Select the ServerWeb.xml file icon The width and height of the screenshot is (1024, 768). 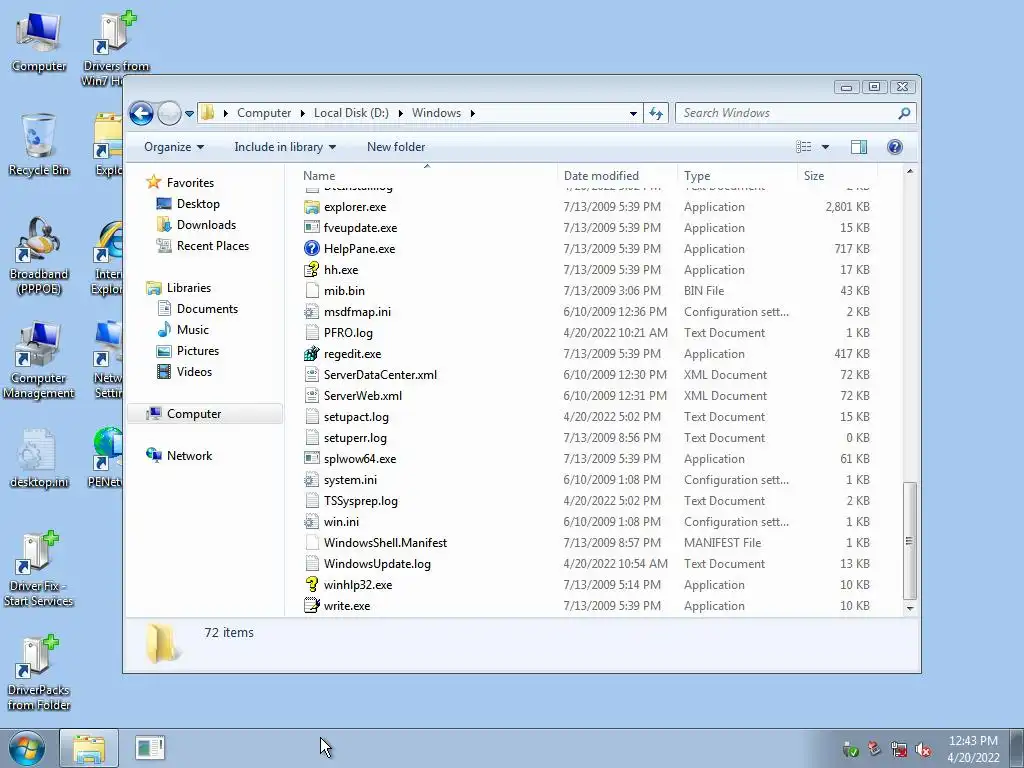click(x=312, y=396)
